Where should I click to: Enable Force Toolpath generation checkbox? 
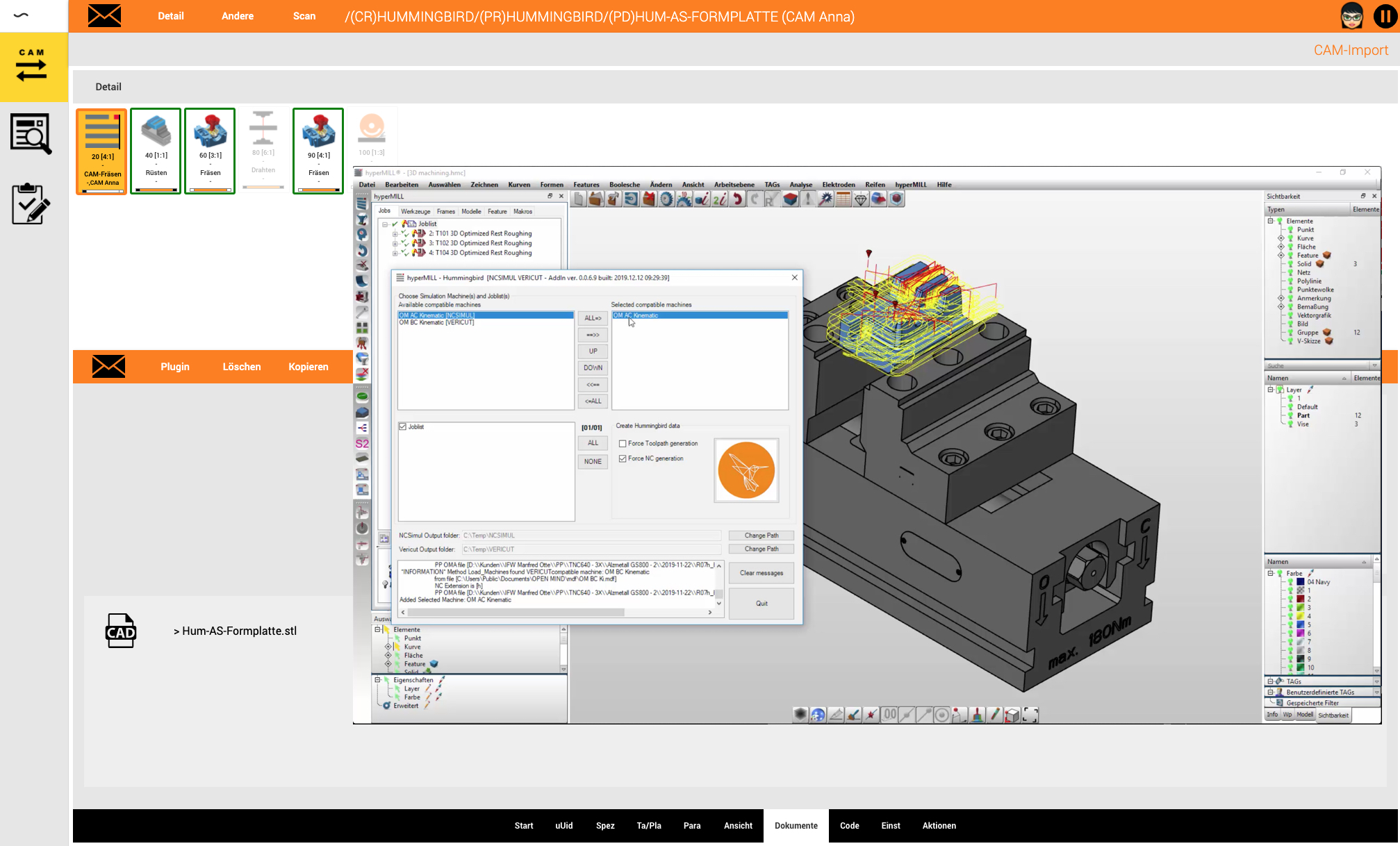pos(623,443)
